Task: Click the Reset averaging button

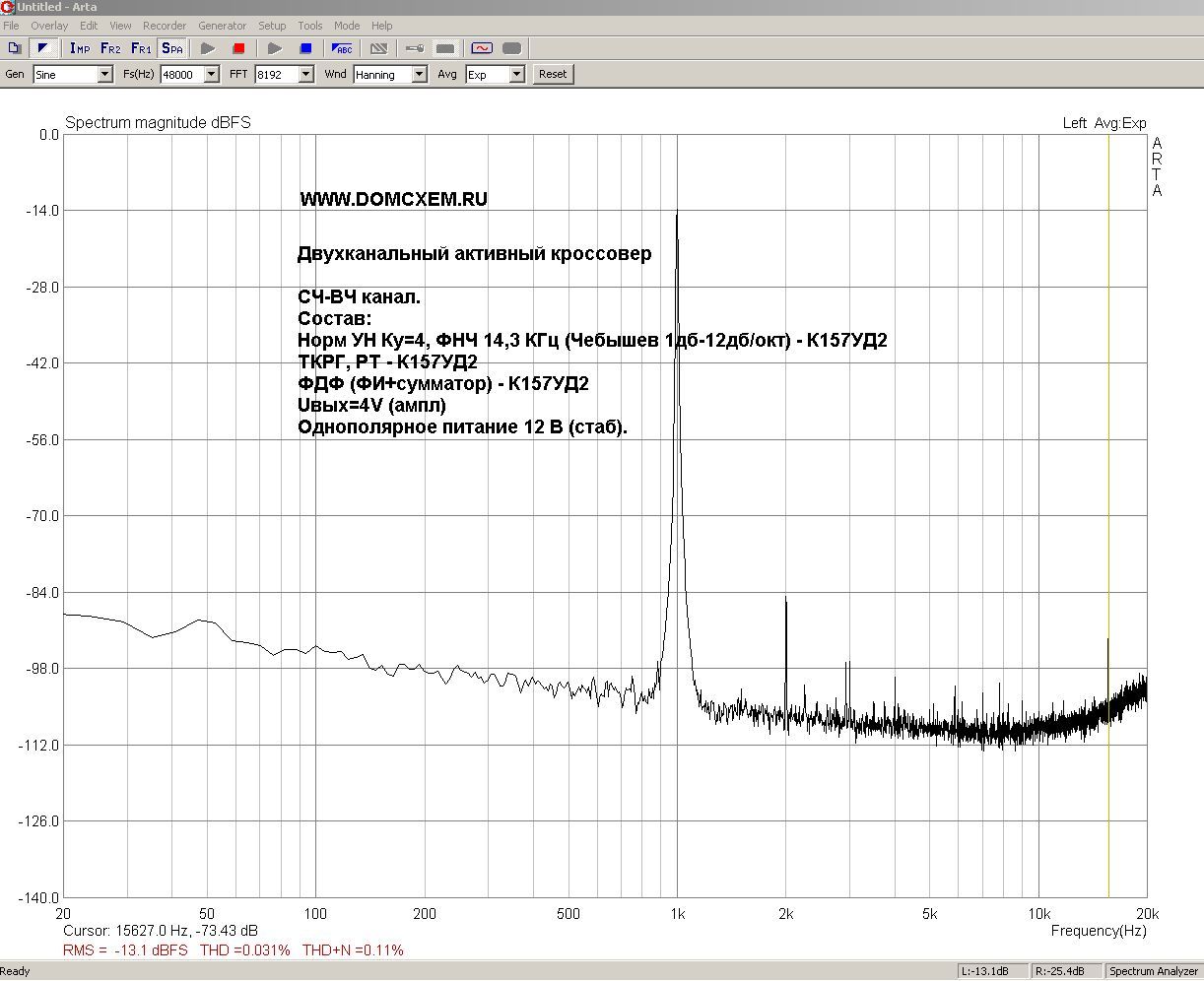Action: click(553, 74)
